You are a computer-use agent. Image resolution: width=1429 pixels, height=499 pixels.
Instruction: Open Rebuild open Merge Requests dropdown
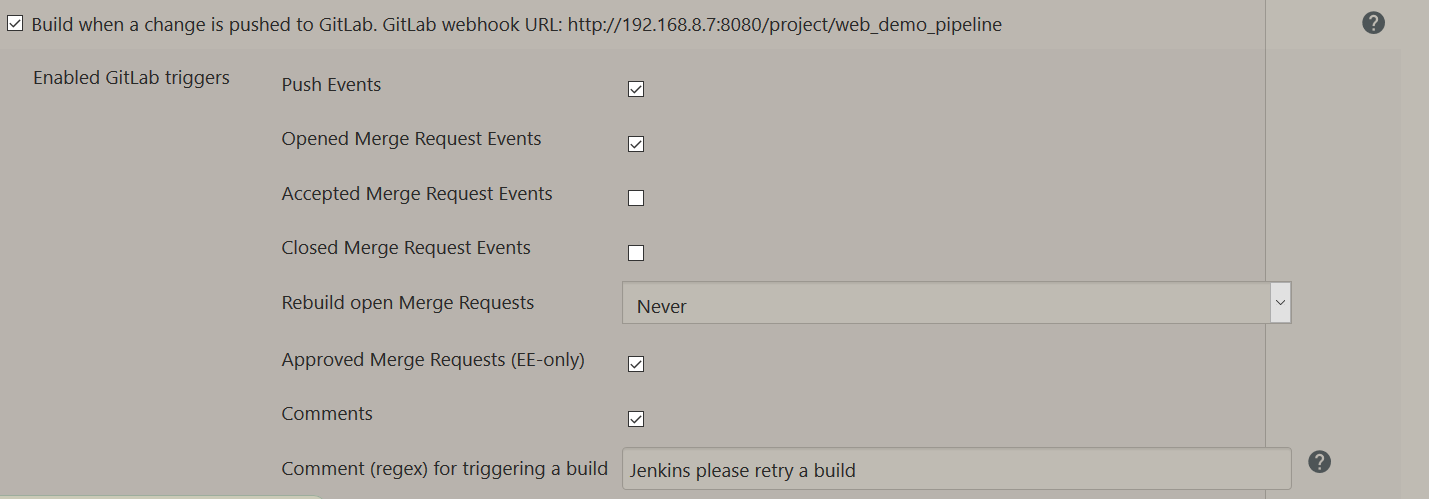coord(945,303)
